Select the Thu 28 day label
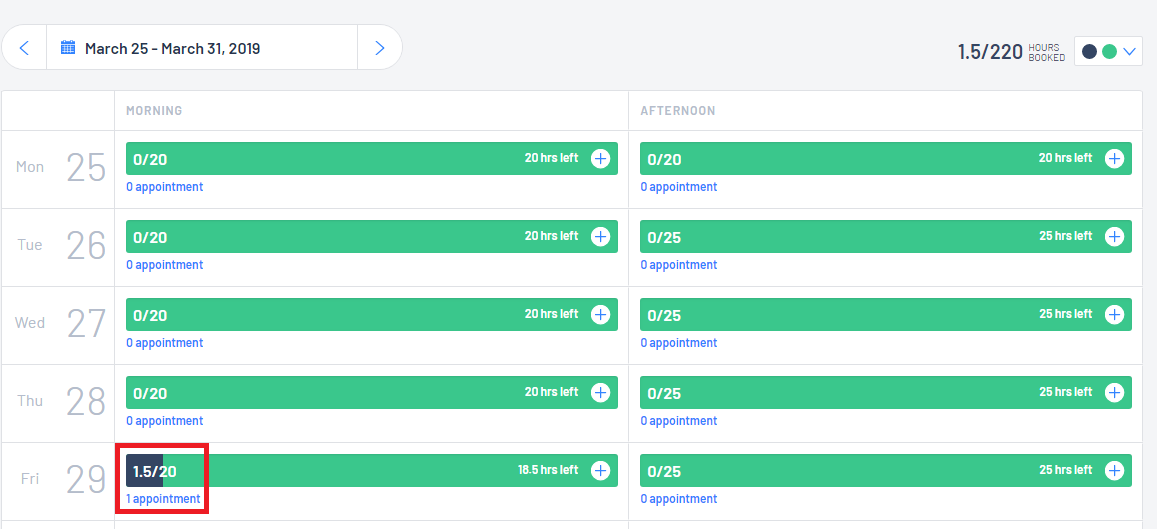This screenshot has height=529, width=1157. pyautogui.click(x=61, y=401)
